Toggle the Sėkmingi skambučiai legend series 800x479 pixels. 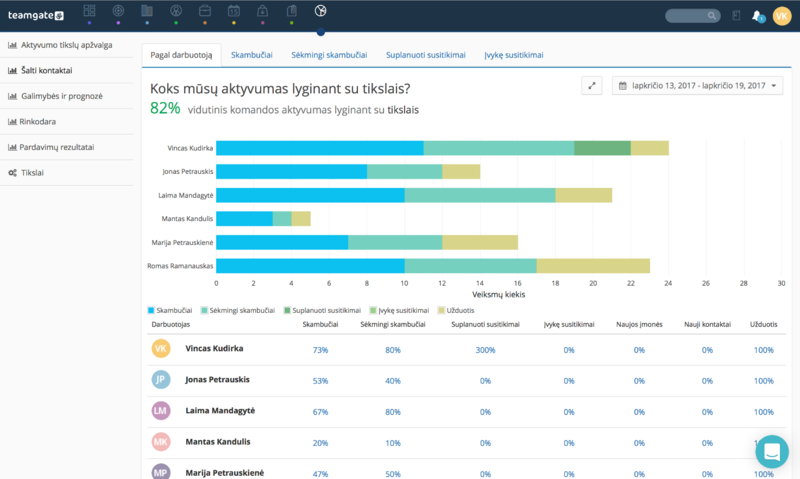pos(238,310)
